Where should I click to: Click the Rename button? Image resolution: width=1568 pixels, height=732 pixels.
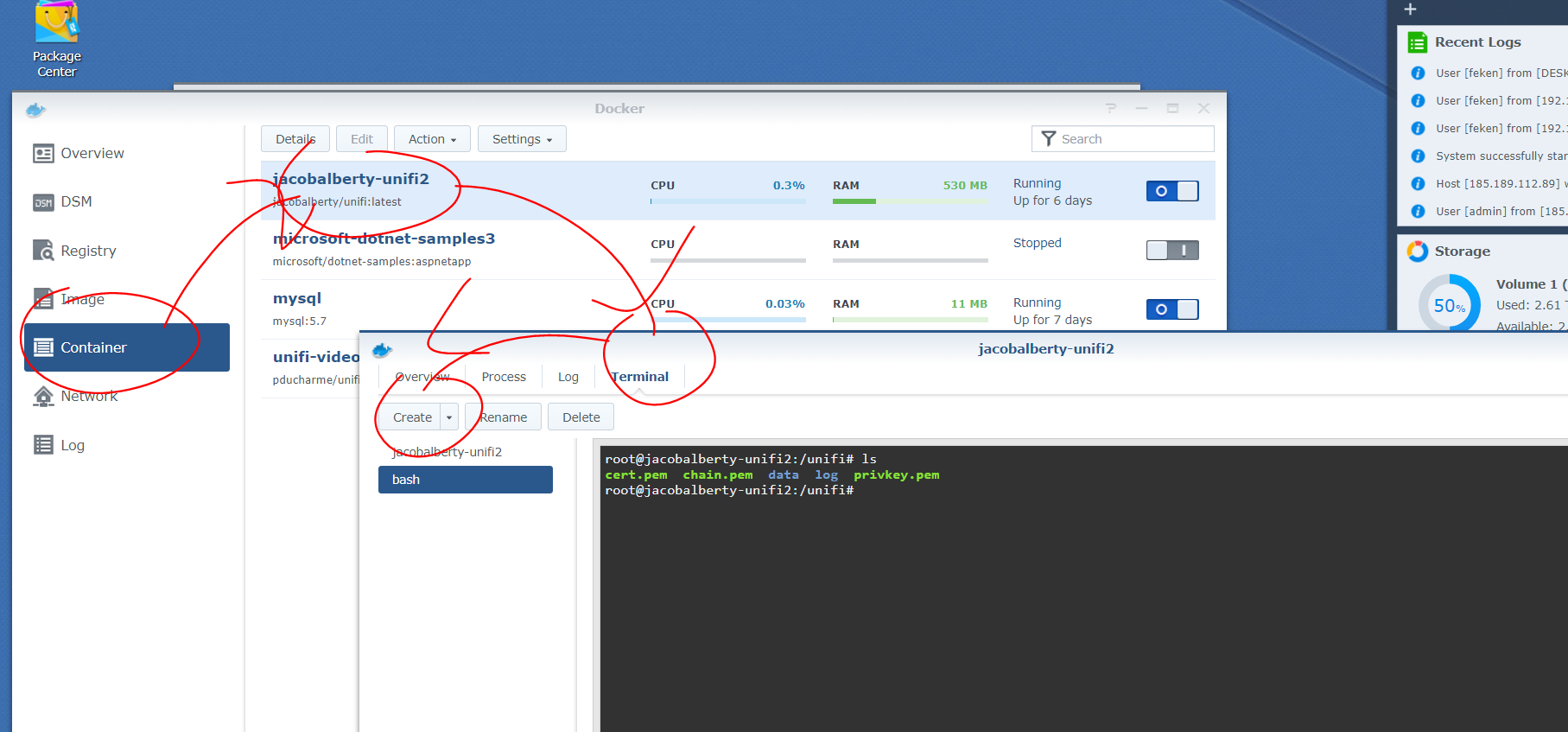503,417
